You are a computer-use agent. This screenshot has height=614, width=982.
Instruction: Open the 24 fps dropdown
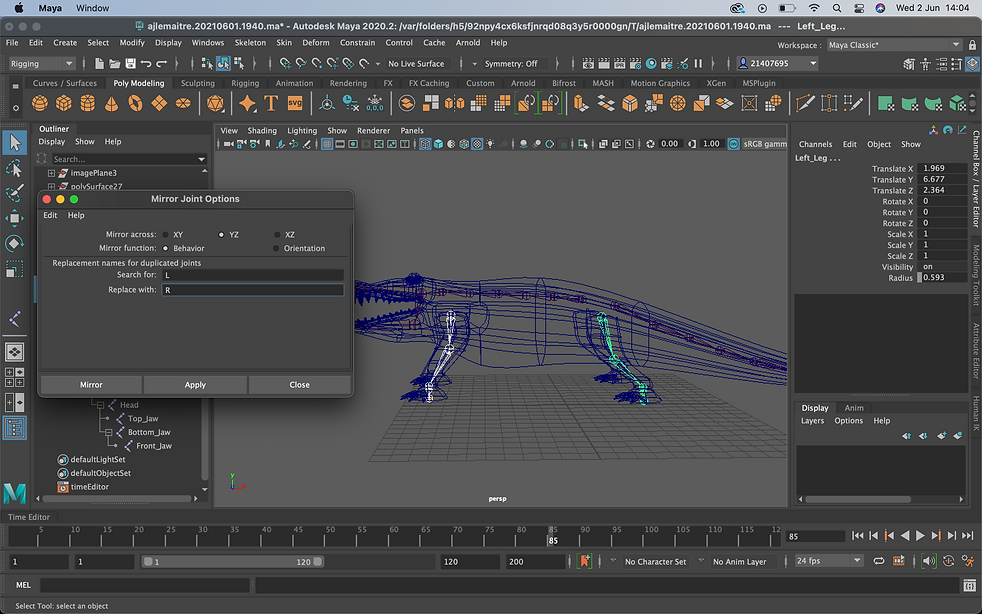pos(829,561)
